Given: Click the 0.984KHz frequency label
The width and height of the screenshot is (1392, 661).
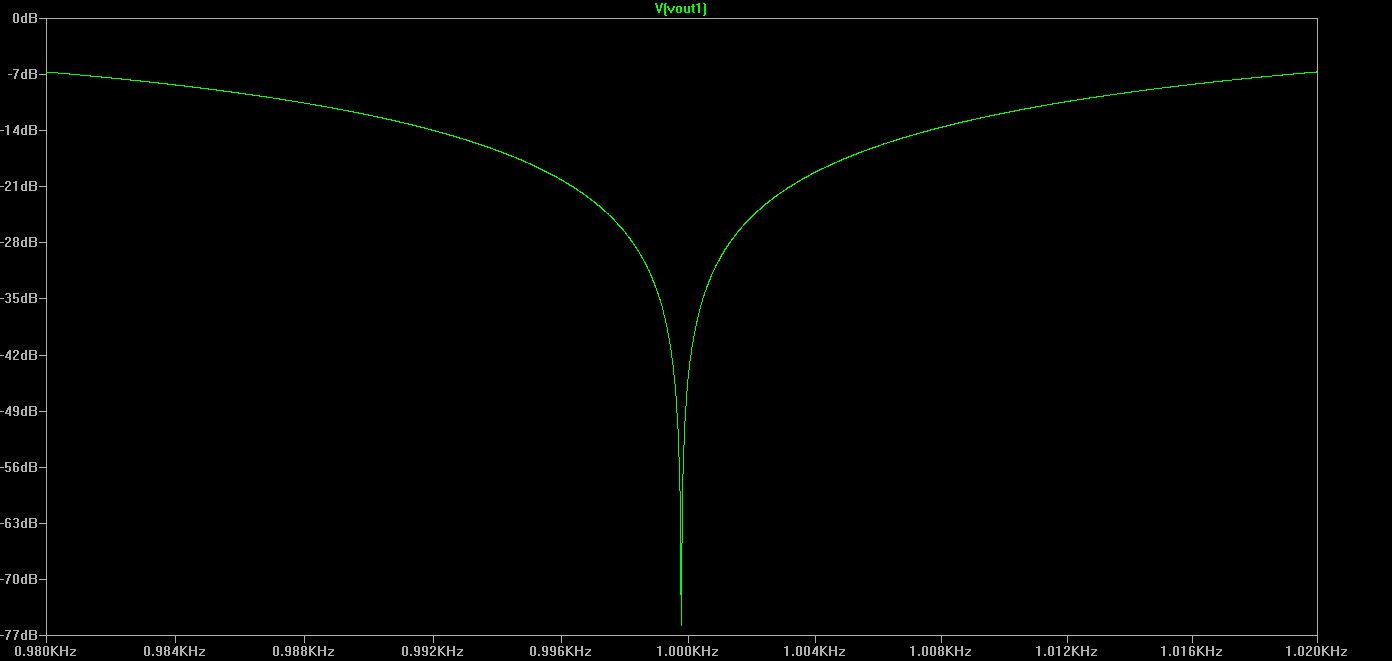Looking at the screenshot, I should (175, 651).
